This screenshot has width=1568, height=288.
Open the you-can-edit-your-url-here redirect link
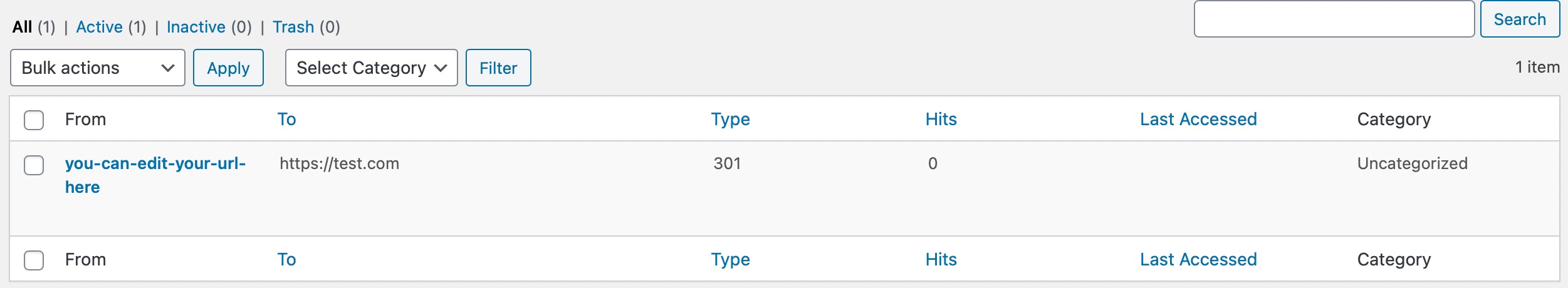(x=155, y=163)
